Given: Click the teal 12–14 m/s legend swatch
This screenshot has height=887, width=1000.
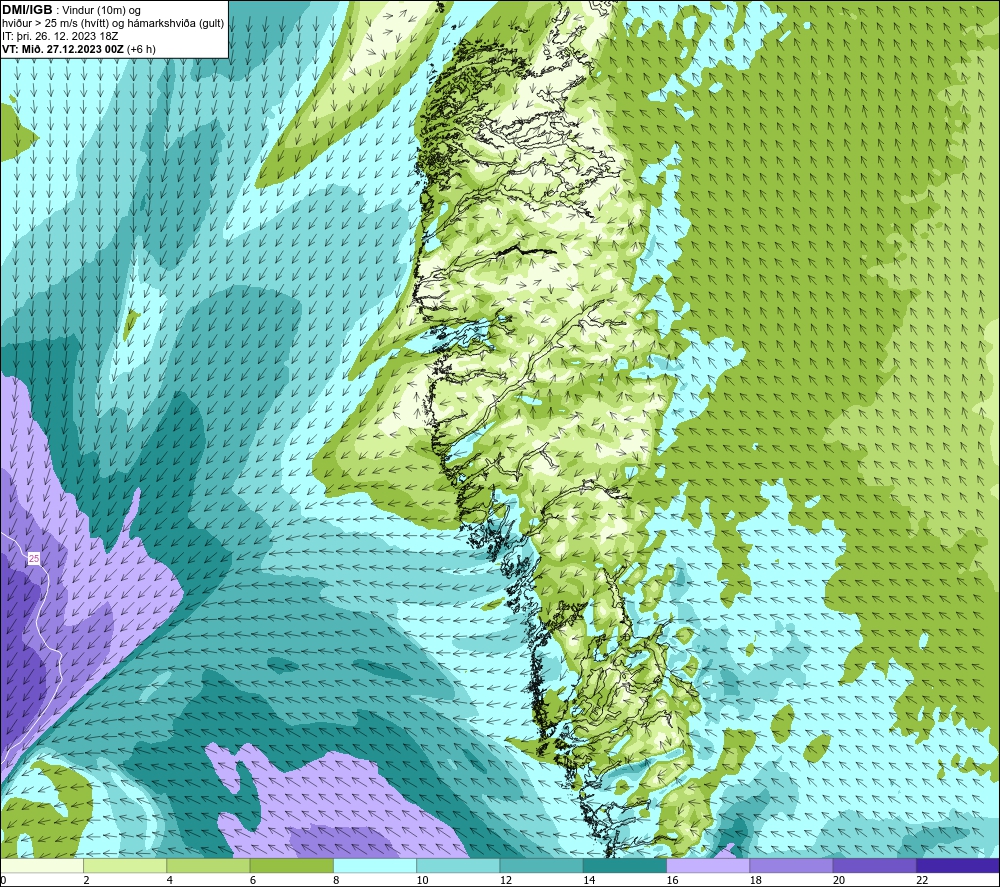Looking at the screenshot, I should point(541,865).
